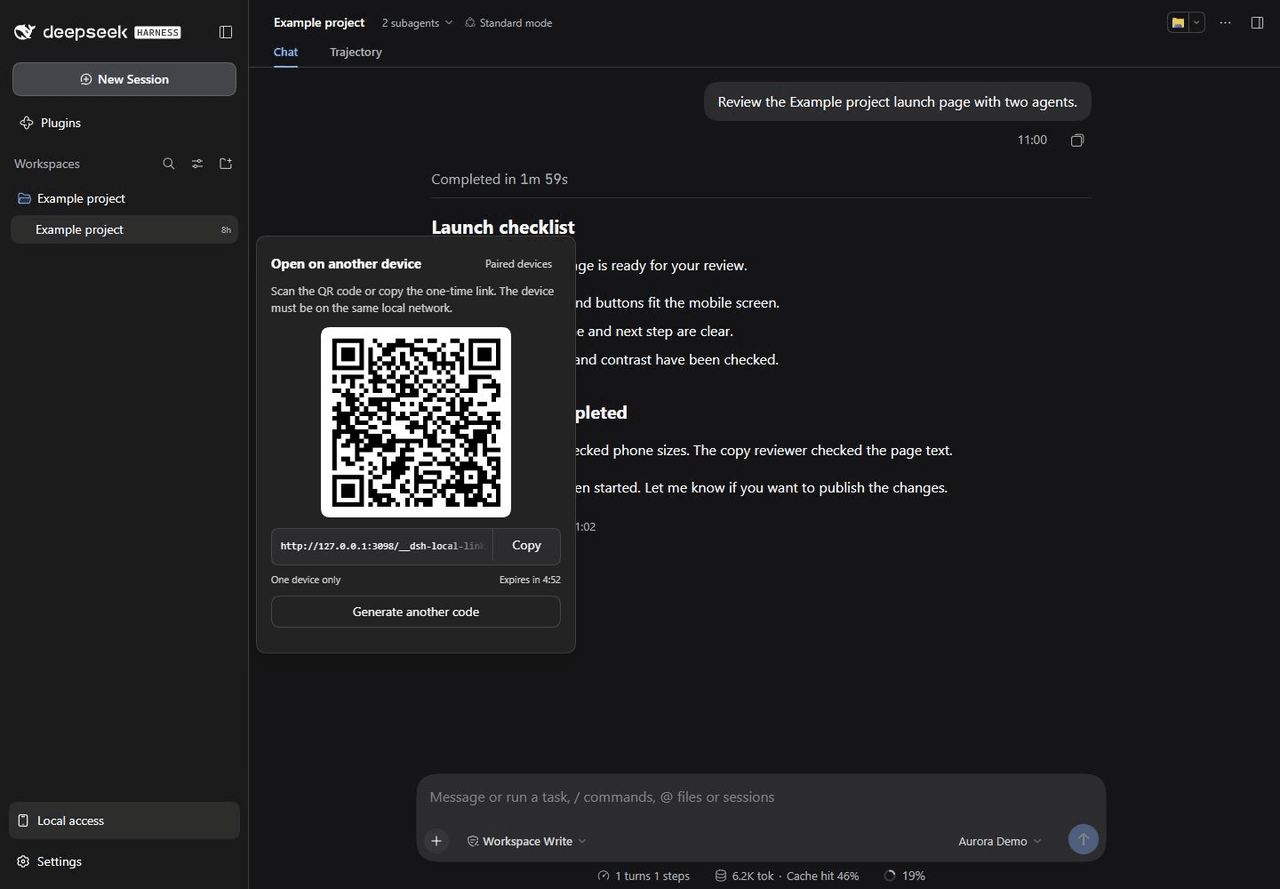Focus the message input field
This screenshot has height=889, width=1280.
tap(761, 798)
